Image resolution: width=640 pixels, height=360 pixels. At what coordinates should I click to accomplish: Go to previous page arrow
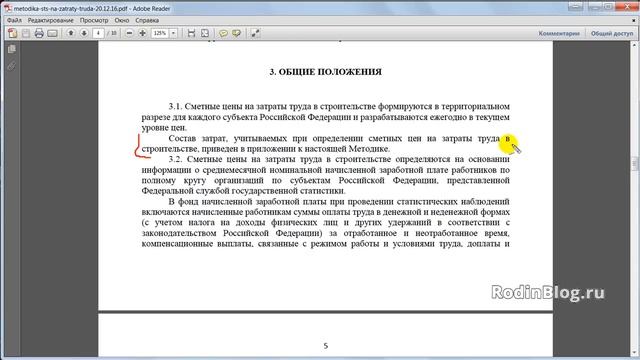pos(71,33)
